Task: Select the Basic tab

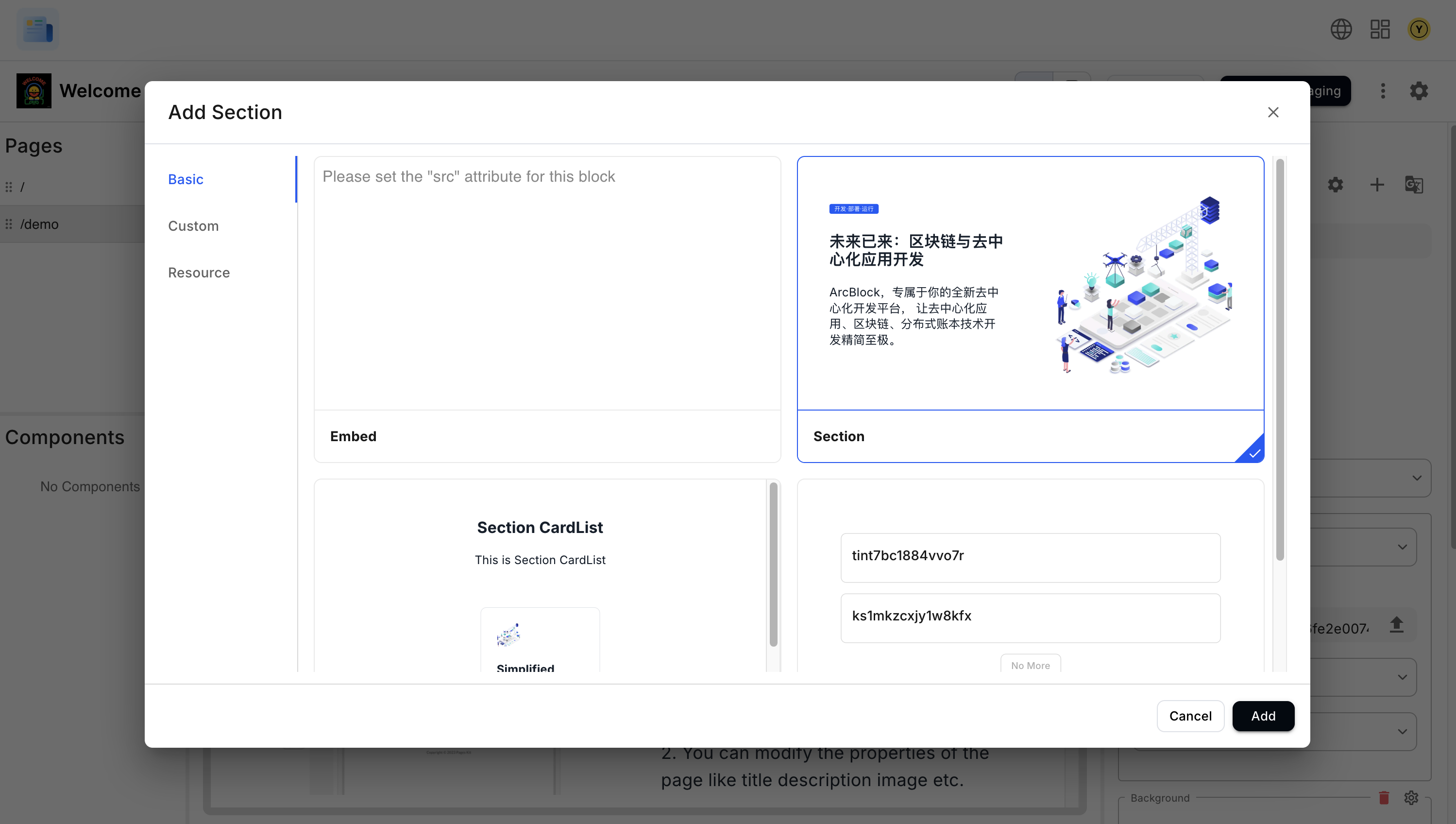Action: [x=185, y=179]
